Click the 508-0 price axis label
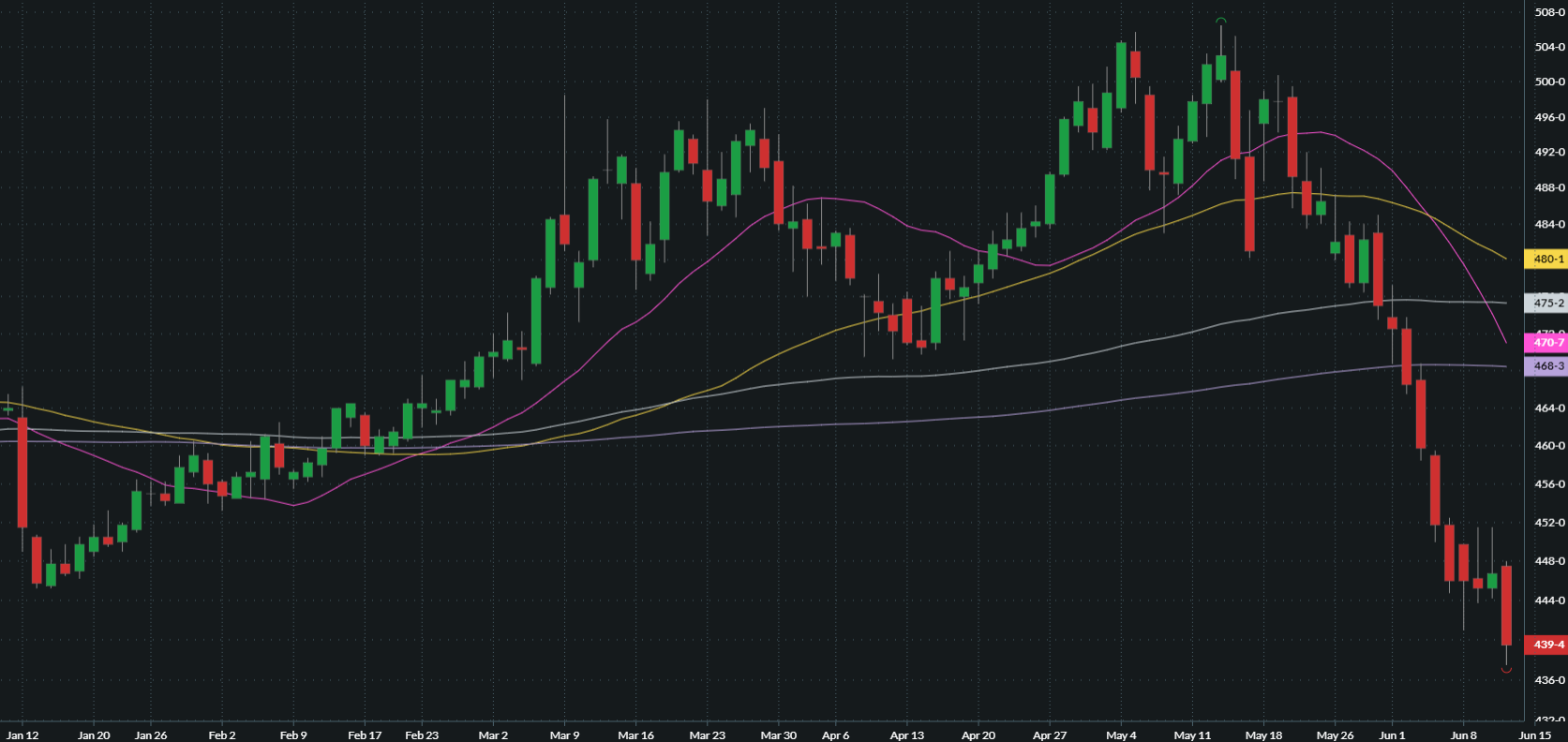 [1549, 12]
